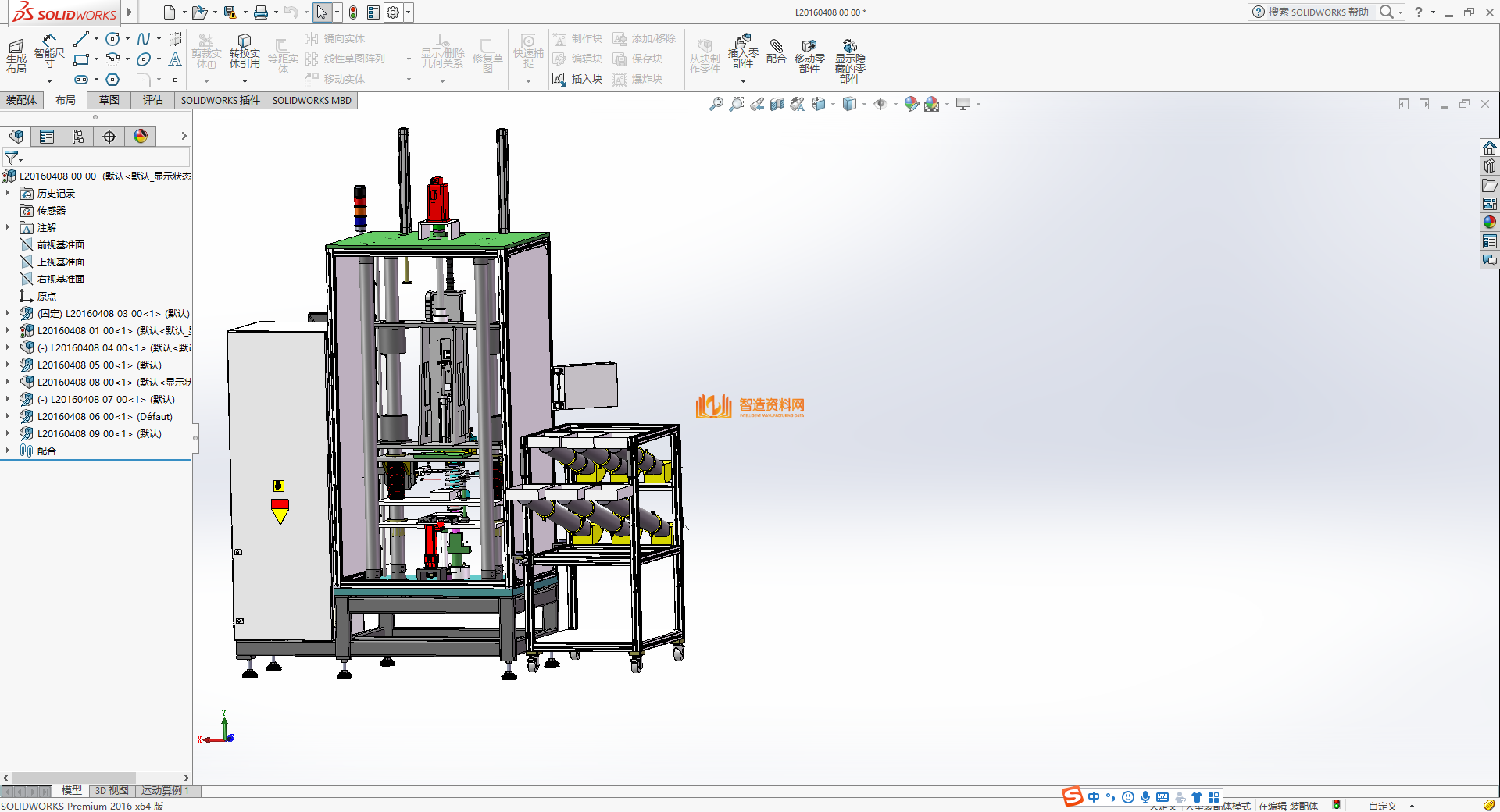Activate the Select cursor tool
The width and height of the screenshot is (1500, 812).
click(x=321, y=12)
